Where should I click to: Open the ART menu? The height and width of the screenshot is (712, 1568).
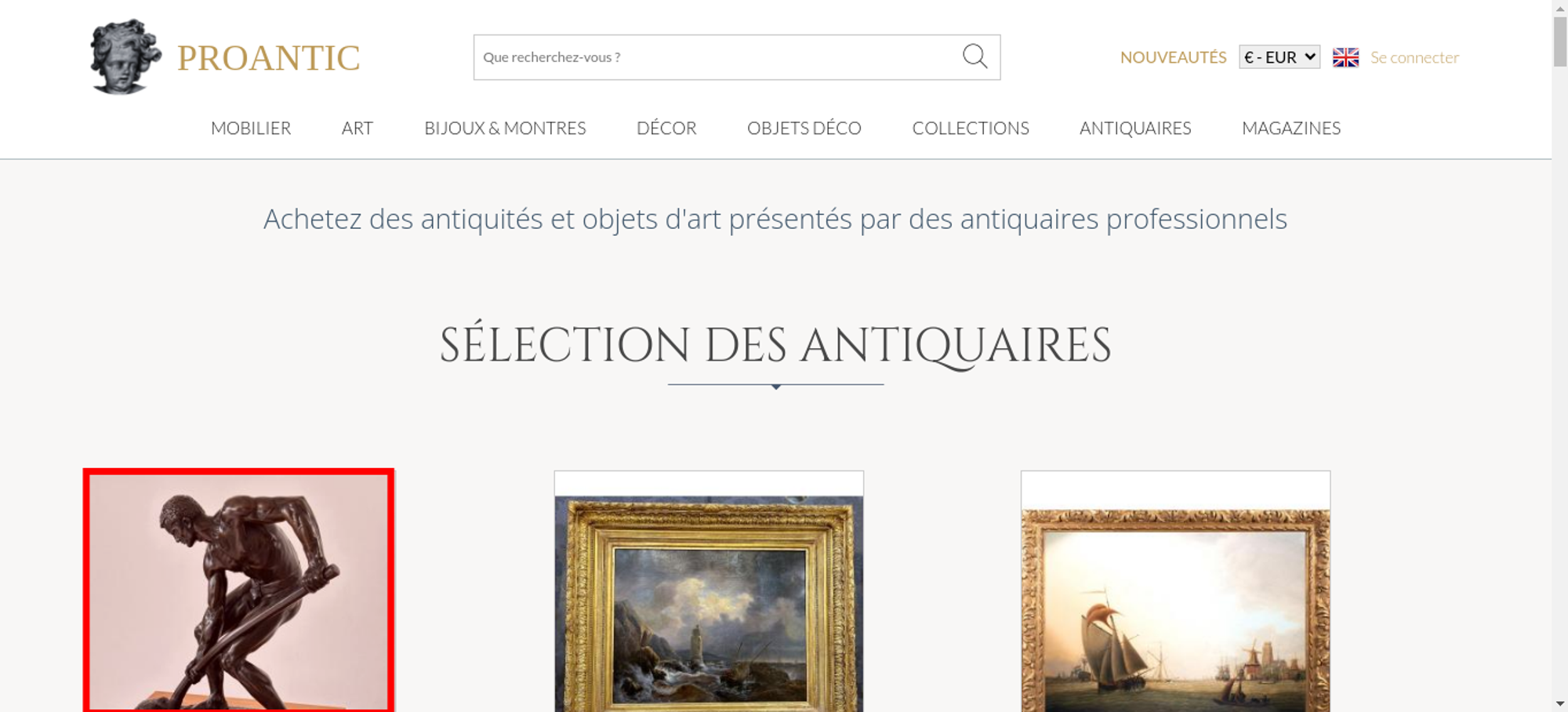point(358,128)
